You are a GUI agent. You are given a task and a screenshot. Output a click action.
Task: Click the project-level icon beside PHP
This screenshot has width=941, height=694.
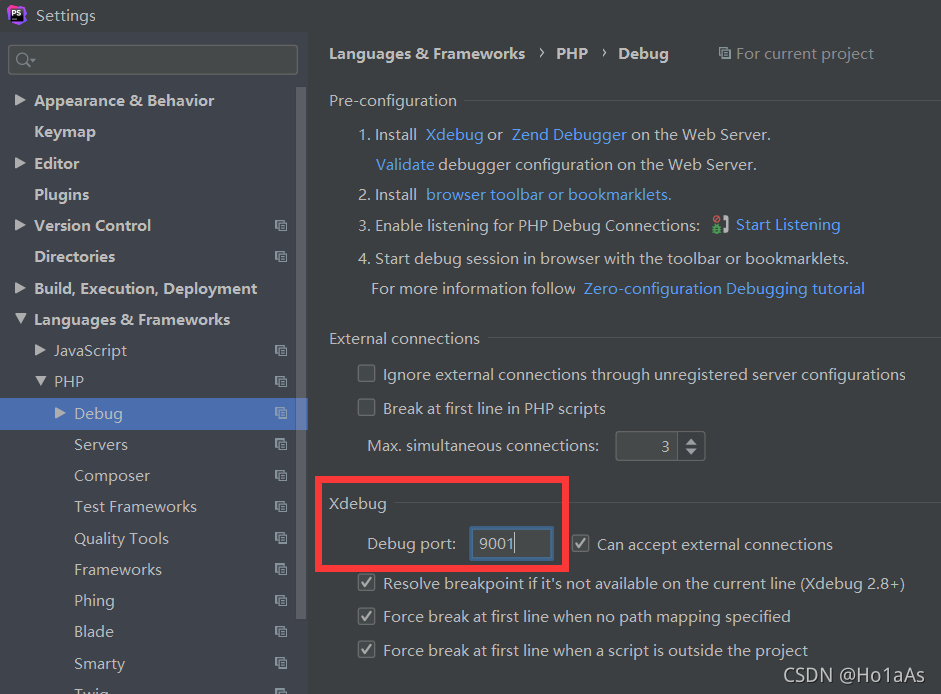point(281,382)
